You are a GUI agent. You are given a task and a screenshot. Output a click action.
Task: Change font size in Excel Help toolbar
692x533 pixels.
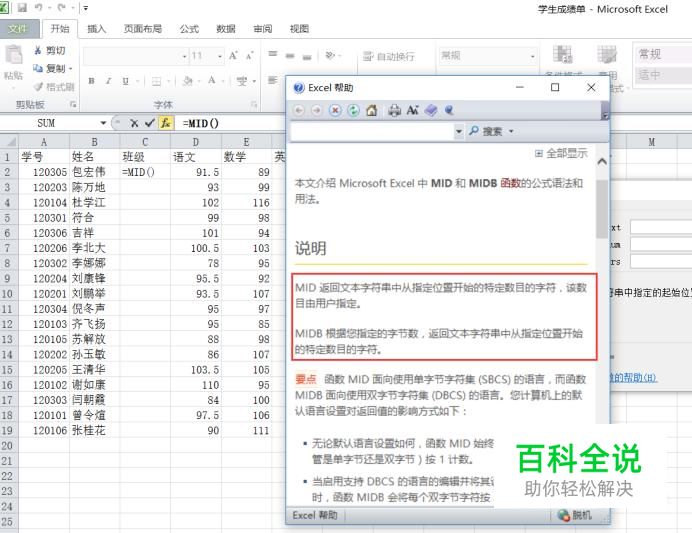tap(413, 110)
